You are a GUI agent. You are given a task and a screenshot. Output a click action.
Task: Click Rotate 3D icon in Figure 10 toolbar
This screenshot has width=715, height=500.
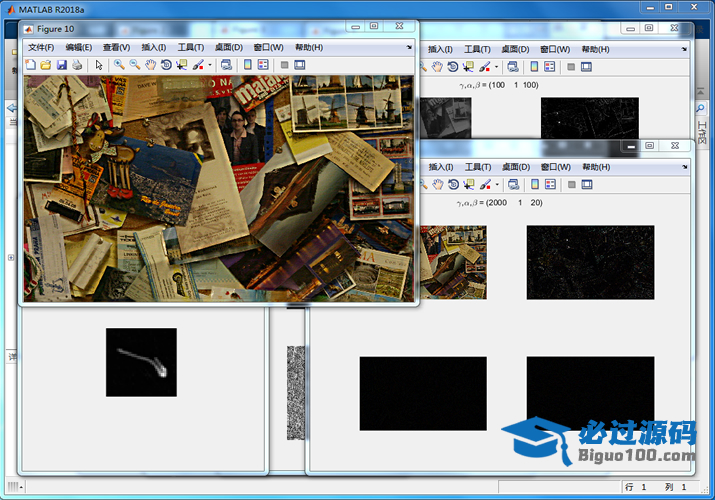click(166, 65)
